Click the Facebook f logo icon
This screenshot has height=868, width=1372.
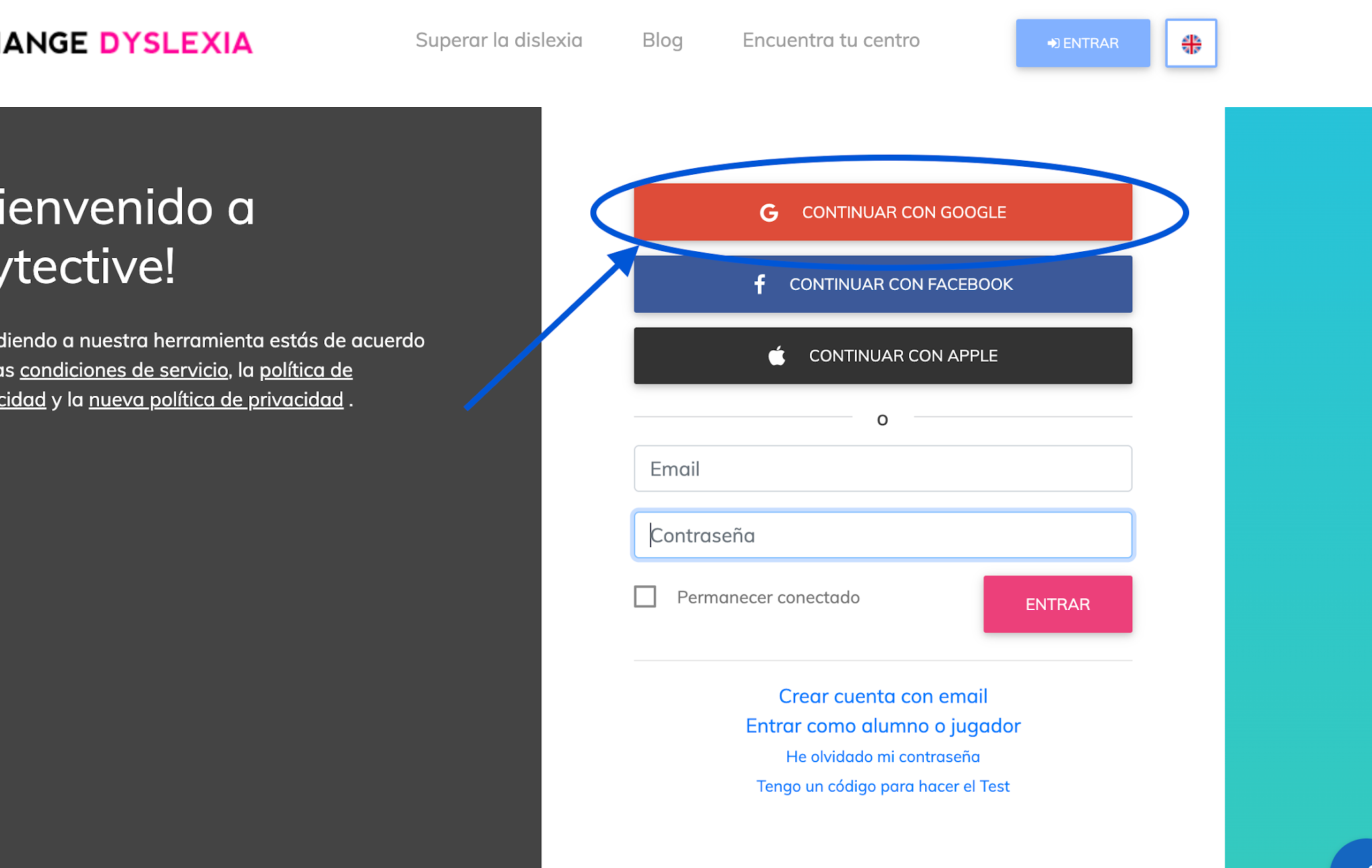(x=760, y=285)
